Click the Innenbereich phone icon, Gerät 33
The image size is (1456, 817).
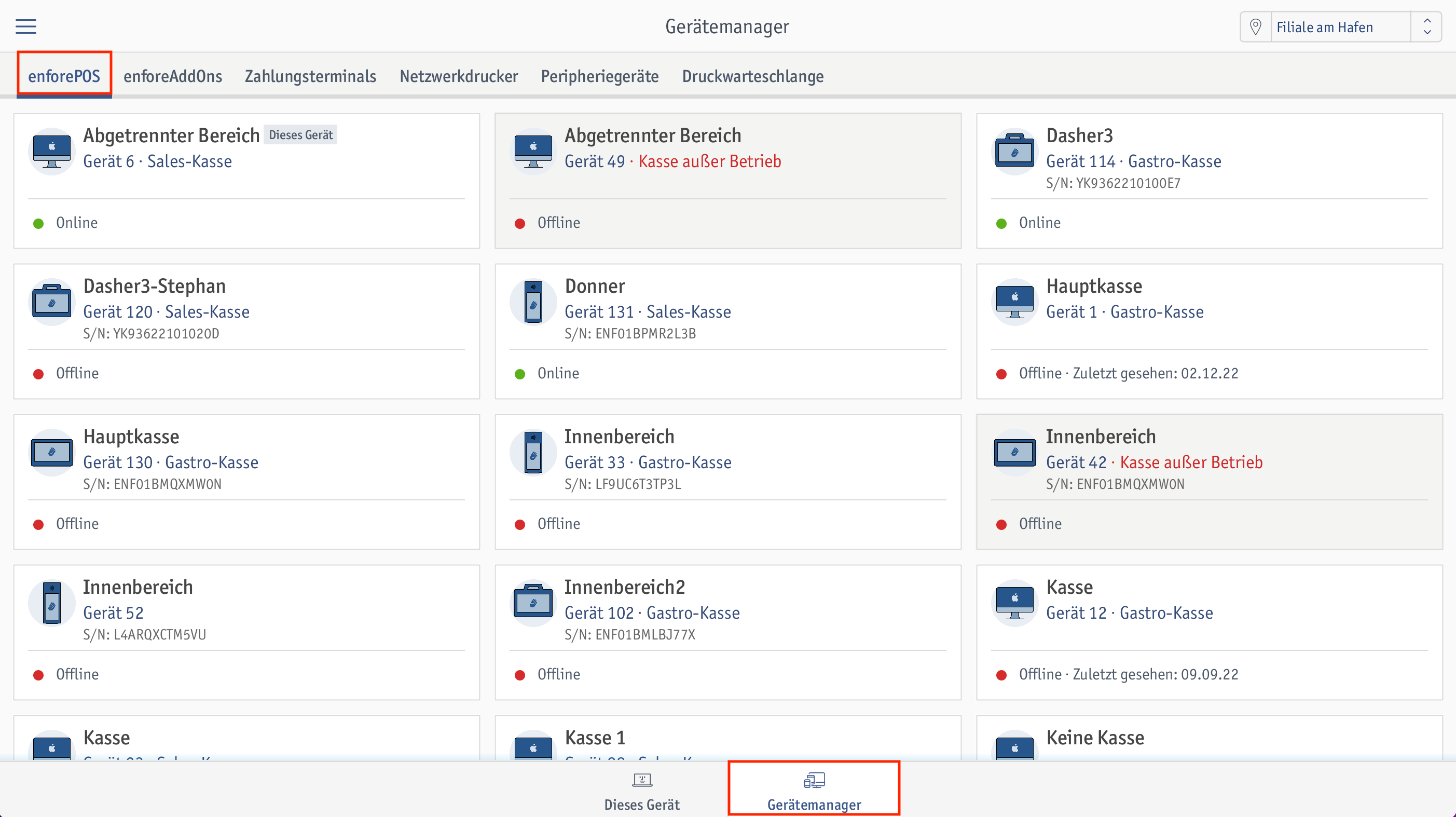coord(533,451)
